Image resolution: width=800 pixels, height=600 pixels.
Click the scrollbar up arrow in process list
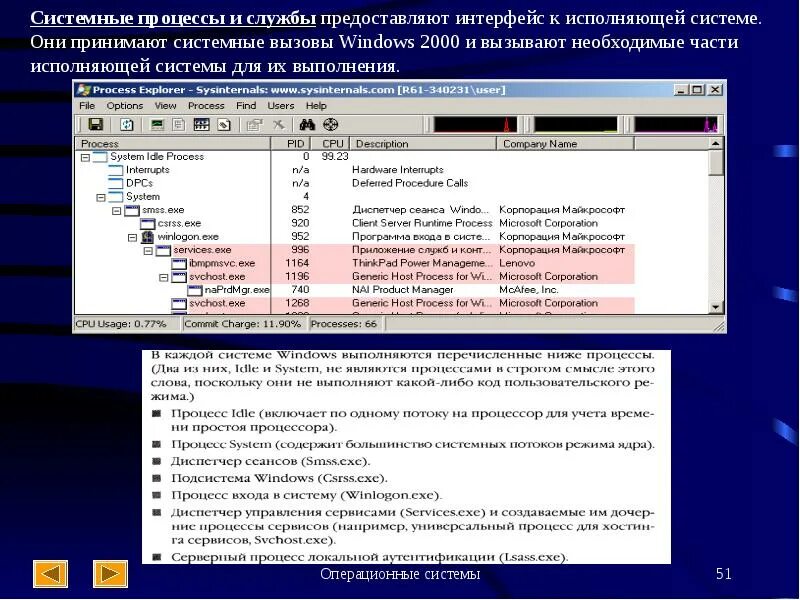[716, 144]
